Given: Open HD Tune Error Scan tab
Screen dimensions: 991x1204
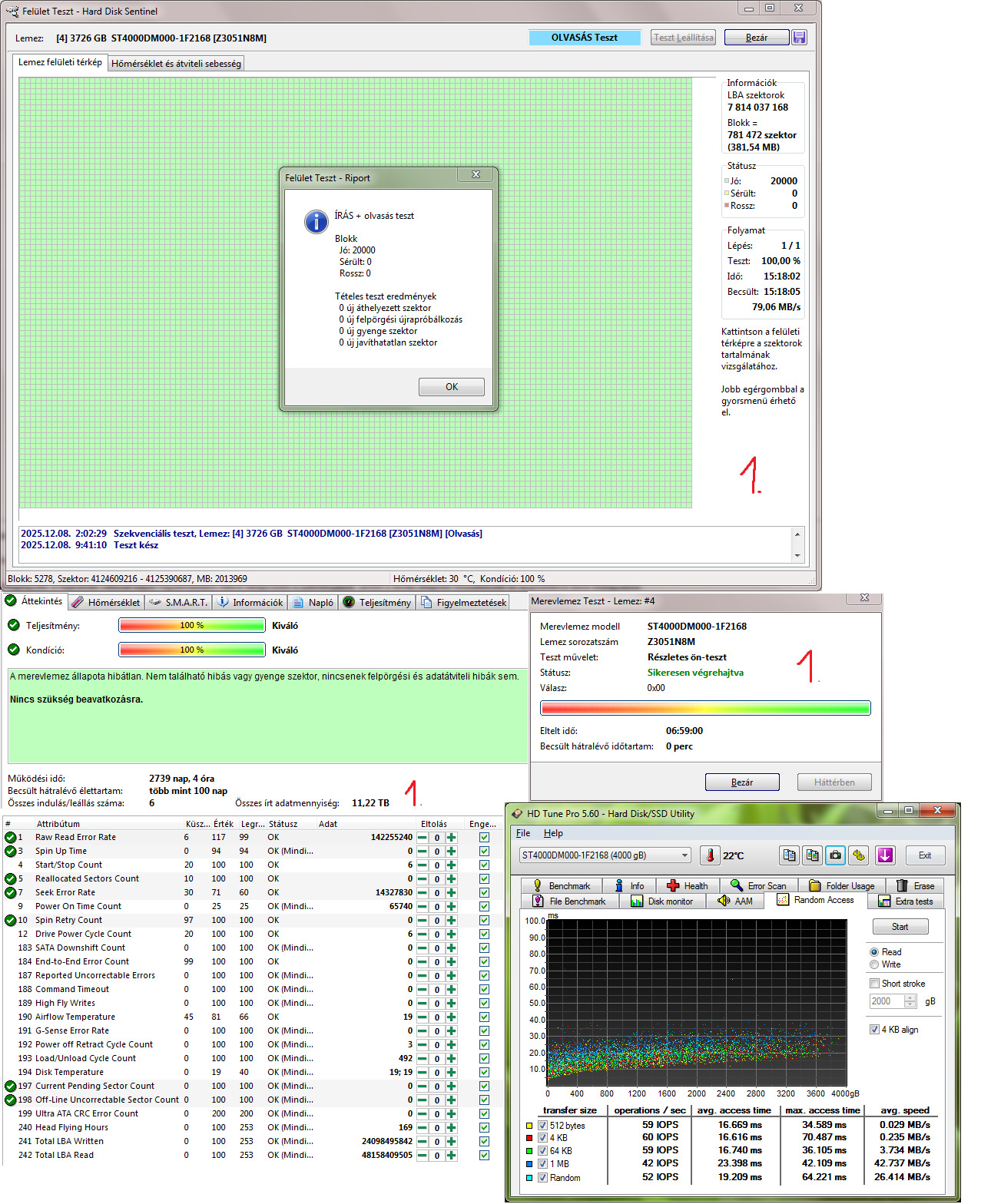Looking at the screenshot, I should tap(758, 885).
